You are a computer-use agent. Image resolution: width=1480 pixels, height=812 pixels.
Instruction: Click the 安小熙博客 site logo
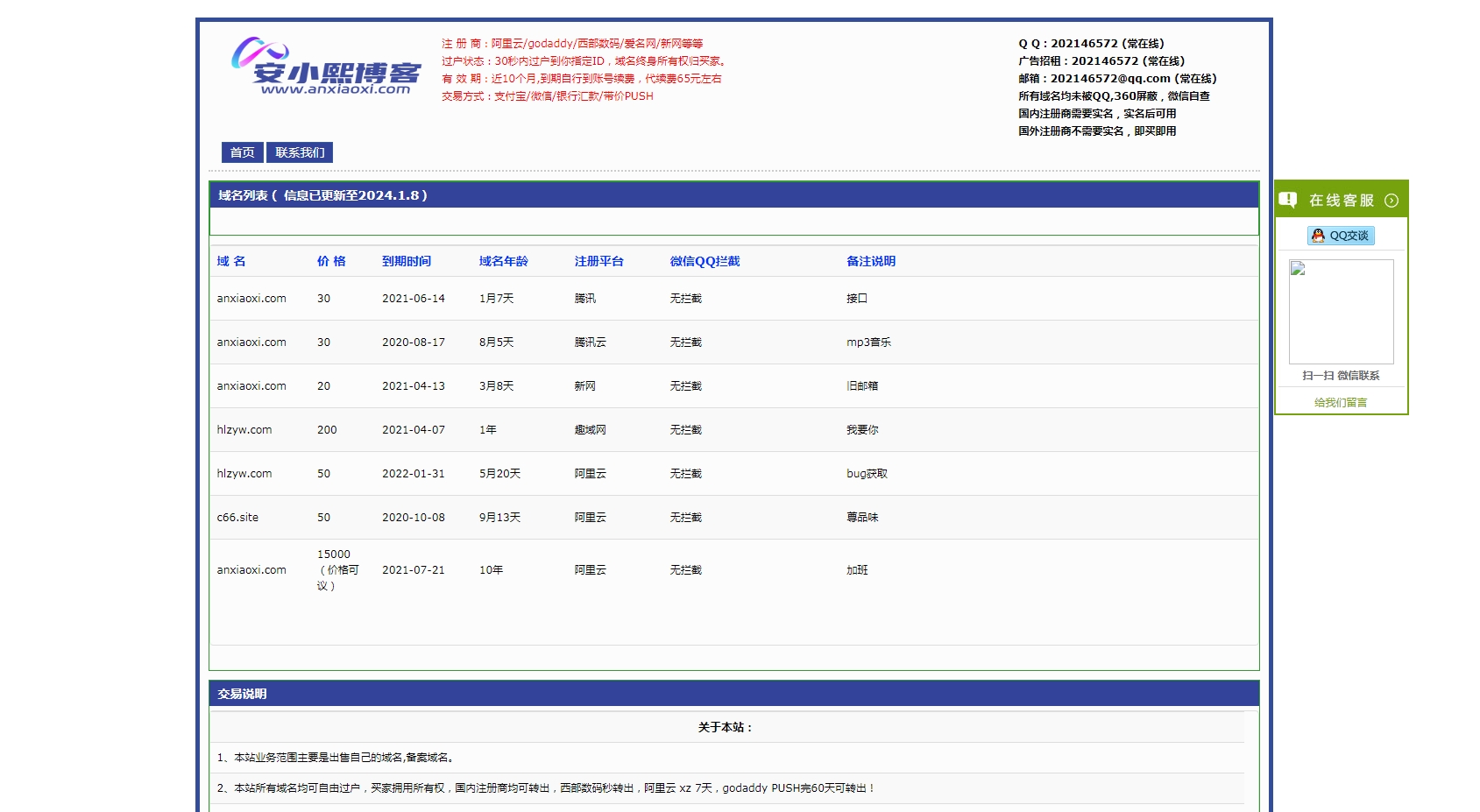point(326,66)
